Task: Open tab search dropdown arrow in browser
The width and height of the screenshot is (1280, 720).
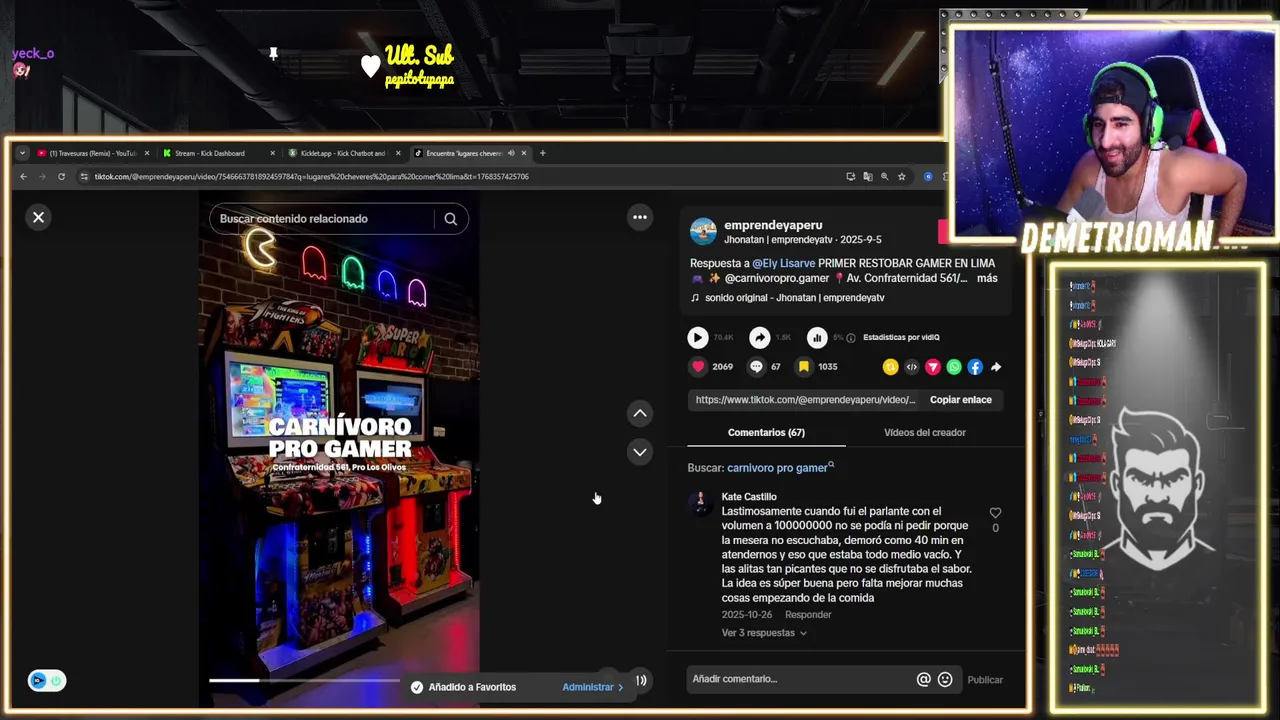Action: click(22, 153)
